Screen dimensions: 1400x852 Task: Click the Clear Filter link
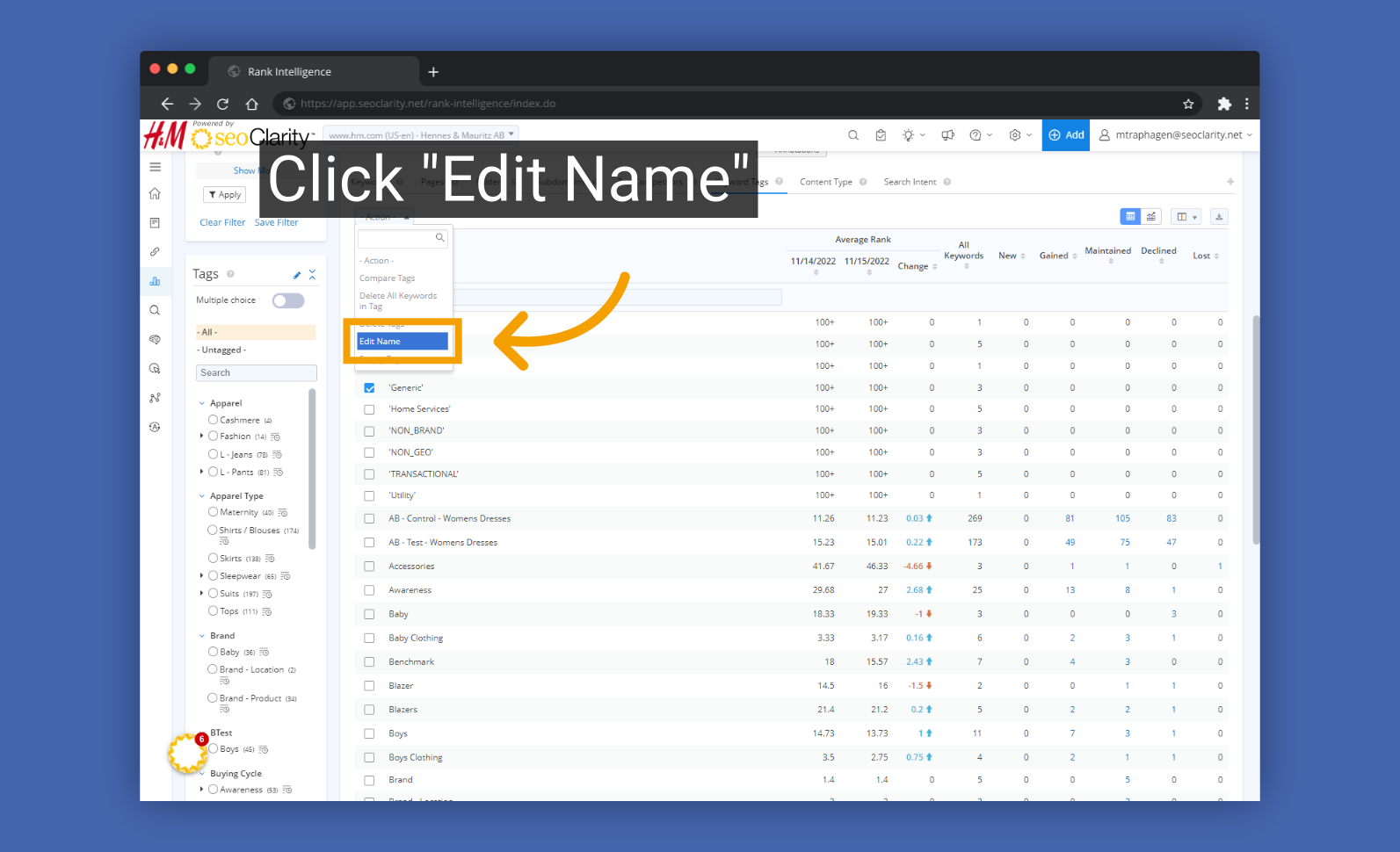click(222, 223)
